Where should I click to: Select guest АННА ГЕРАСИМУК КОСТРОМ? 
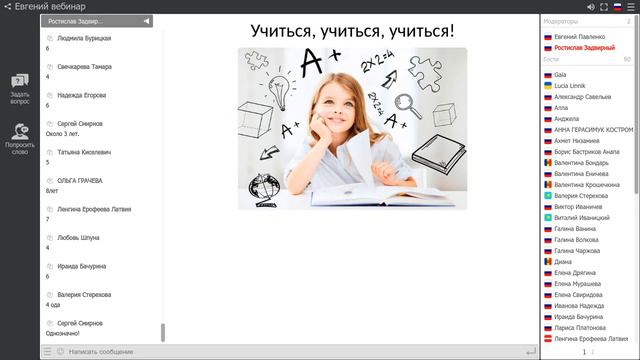coord(593,130)
